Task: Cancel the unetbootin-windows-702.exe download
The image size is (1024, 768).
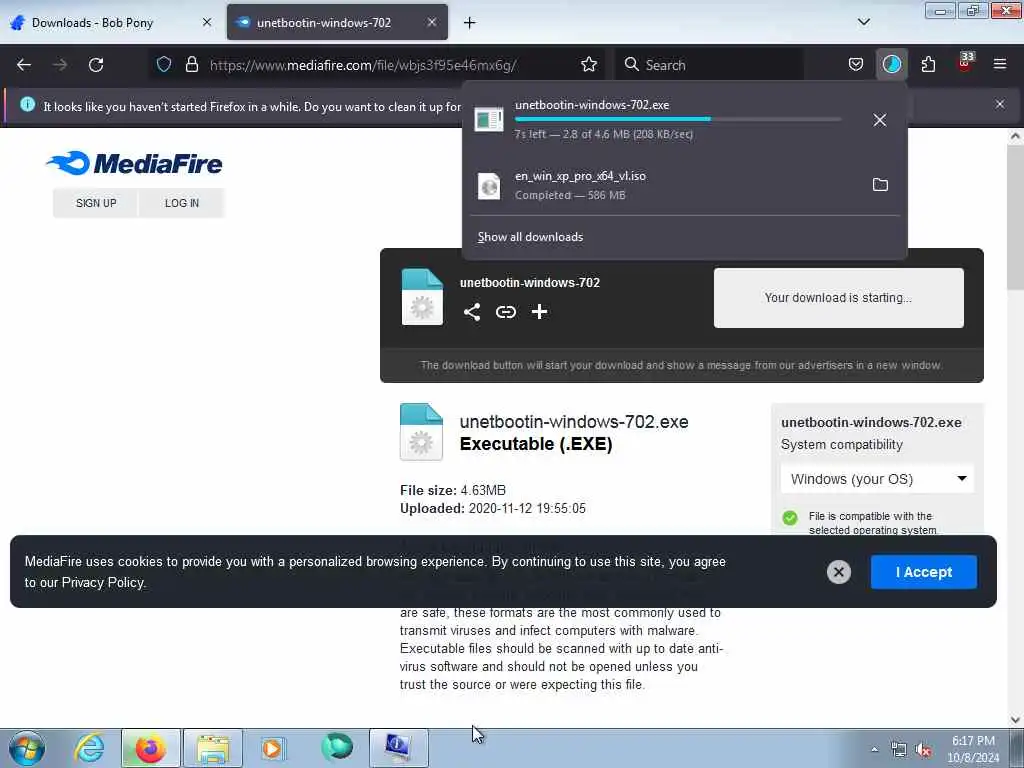Action: click(880, 120)
